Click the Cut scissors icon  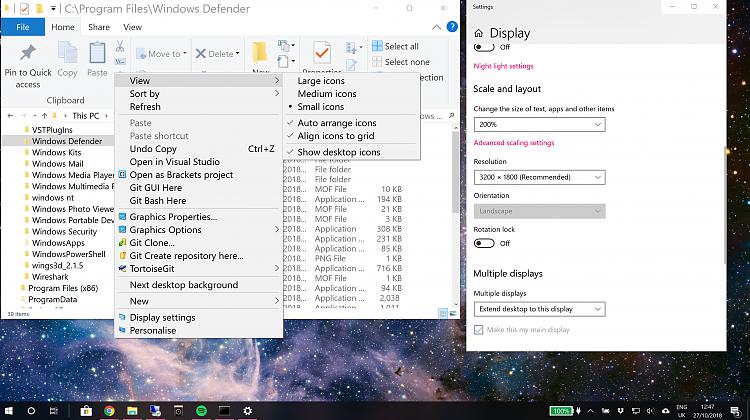click(120, 46)
